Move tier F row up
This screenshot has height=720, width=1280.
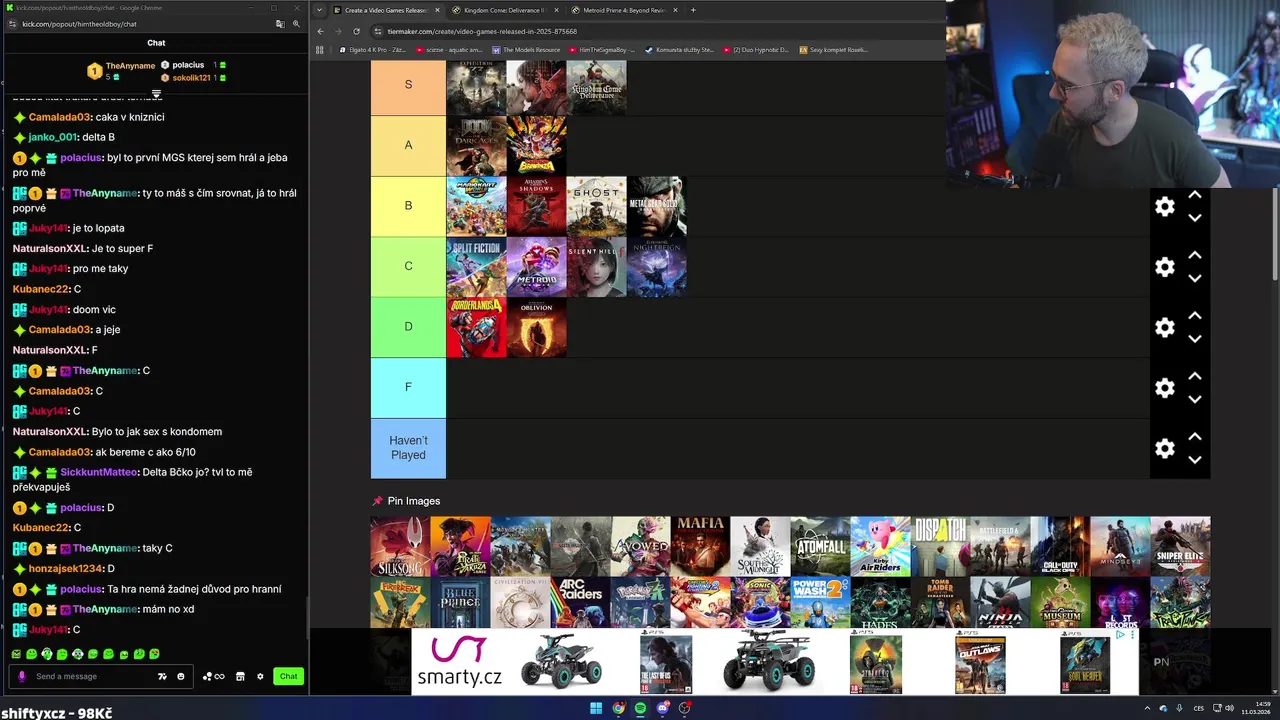coord(1194,377)
